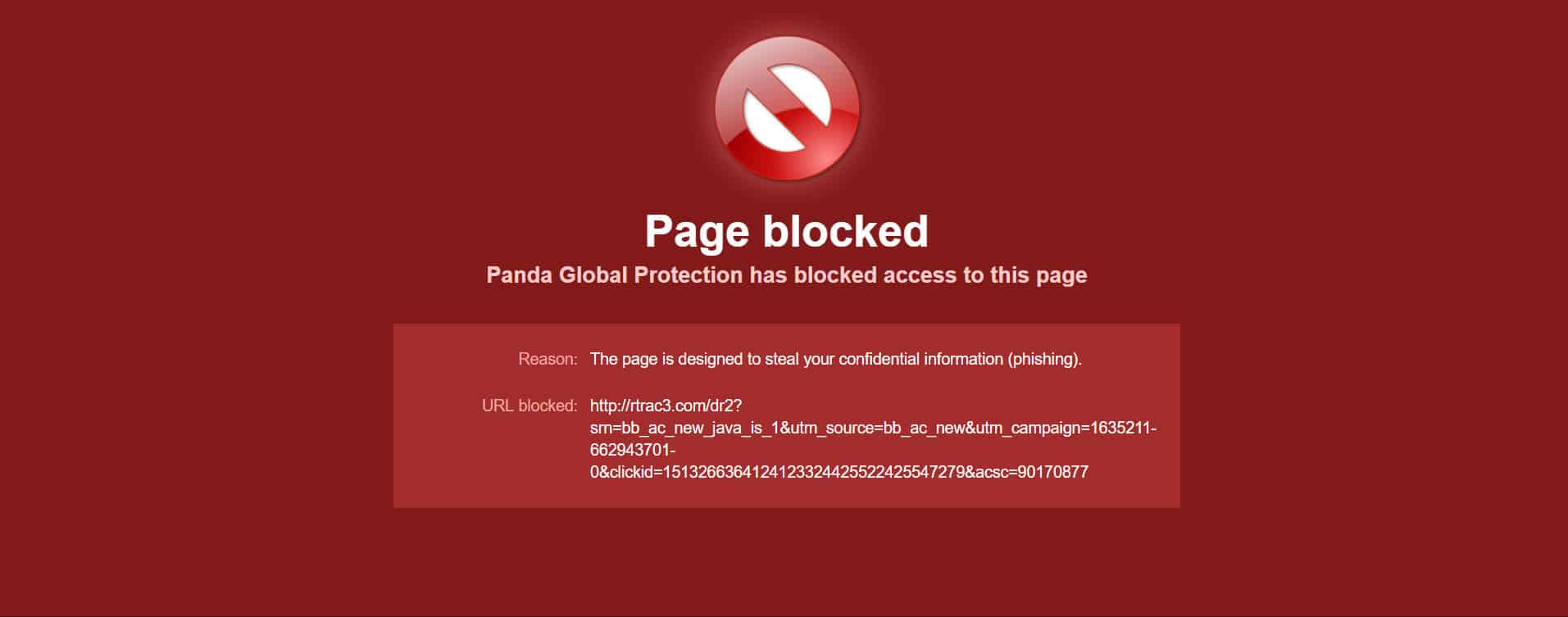The width and height of the screenshot is (1568, 617).
Task: Click 'Panda Global Protection' in the subtitle
Action: click(x=615, y=274)
